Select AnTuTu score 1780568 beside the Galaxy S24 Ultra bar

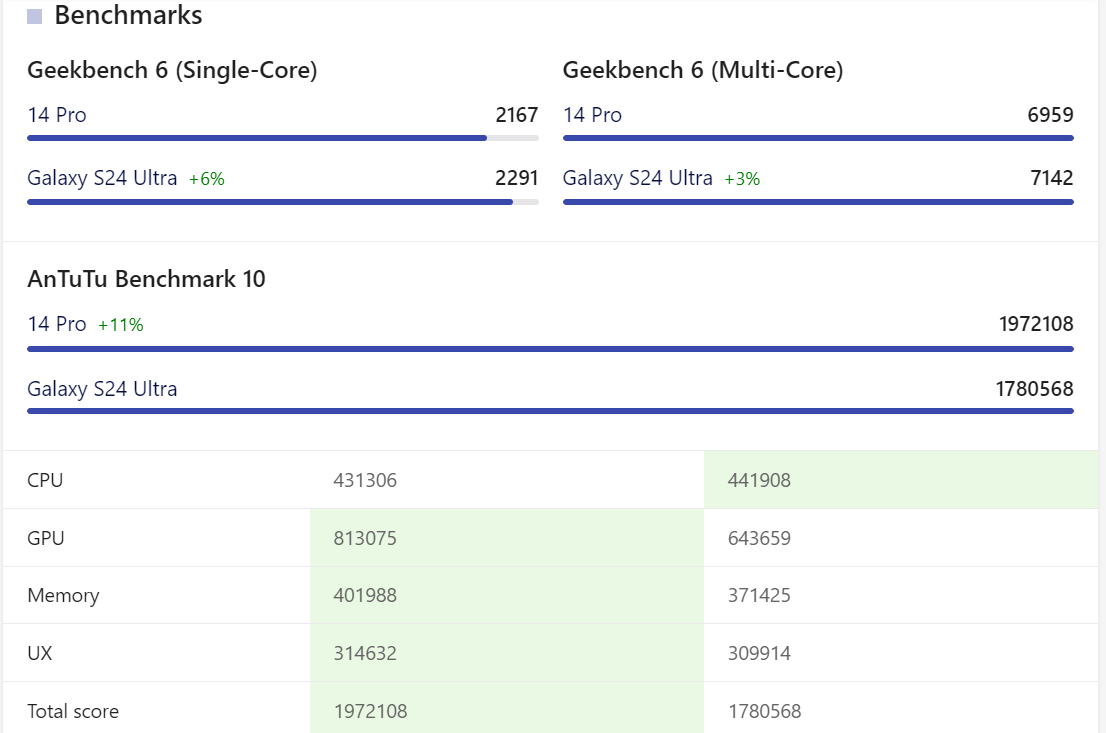tap(1035, 389)
